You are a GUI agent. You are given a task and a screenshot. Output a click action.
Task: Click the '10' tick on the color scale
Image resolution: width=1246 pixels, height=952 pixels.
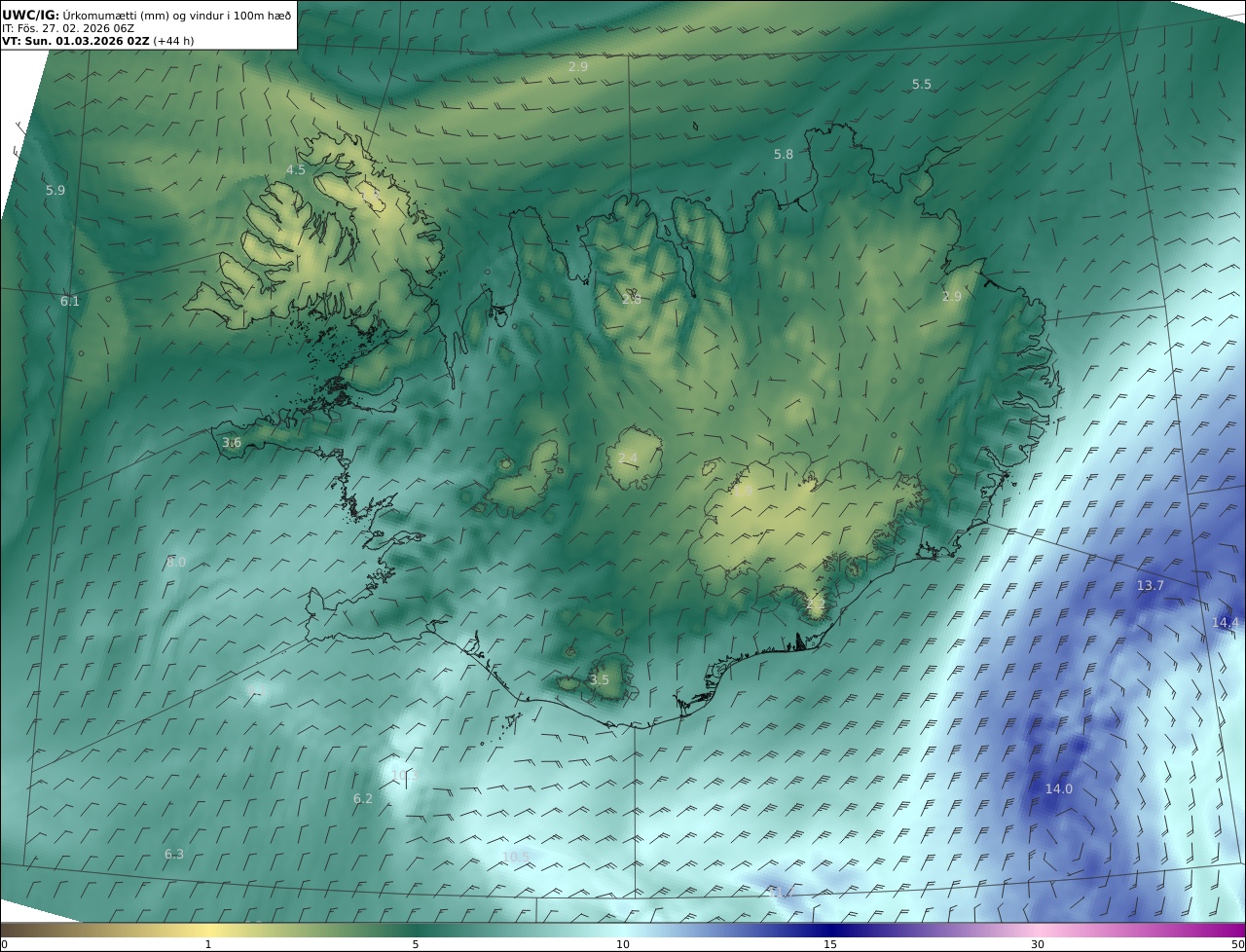(623, 944)
